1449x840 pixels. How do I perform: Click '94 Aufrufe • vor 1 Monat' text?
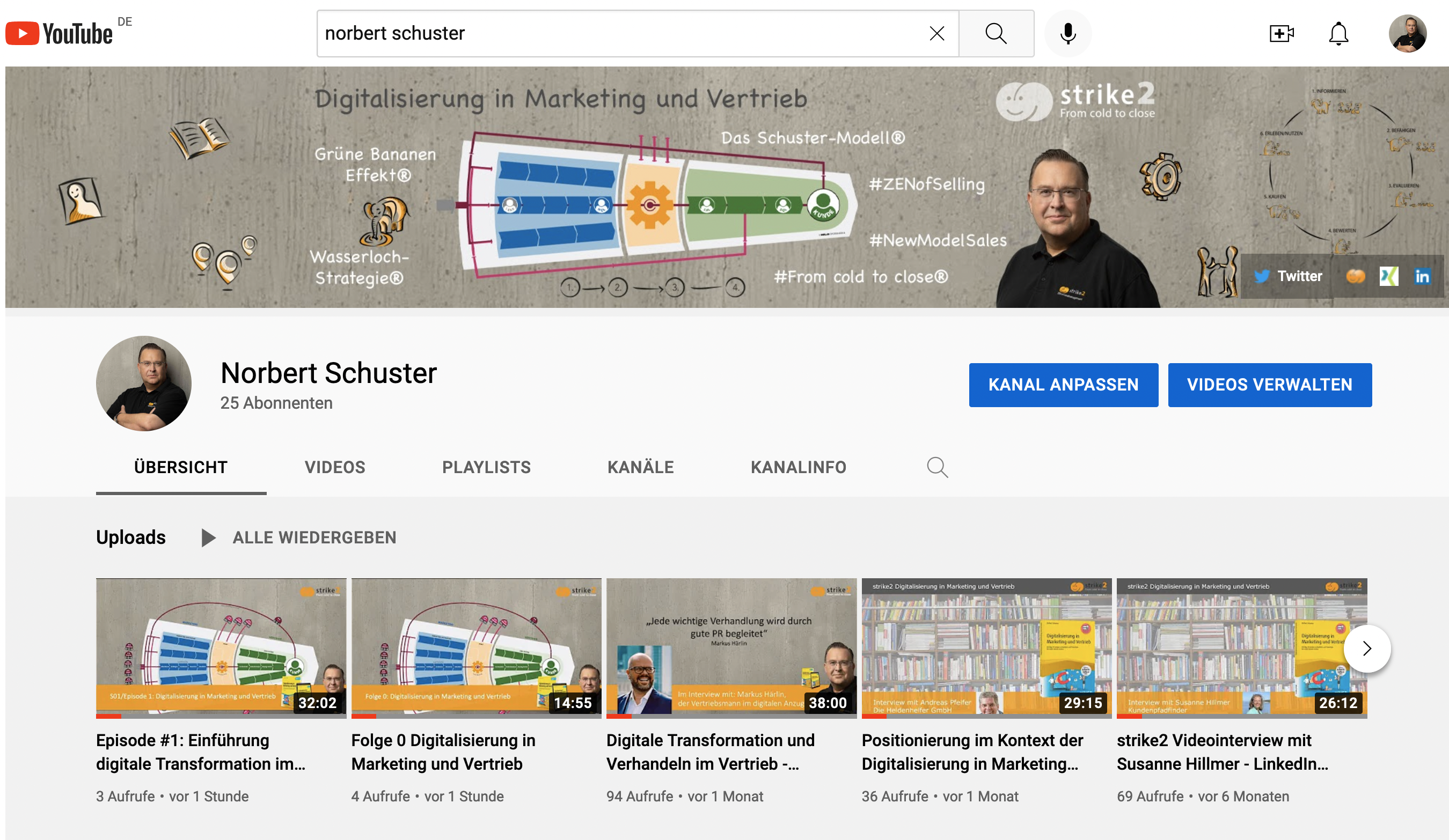pos(685,797)
